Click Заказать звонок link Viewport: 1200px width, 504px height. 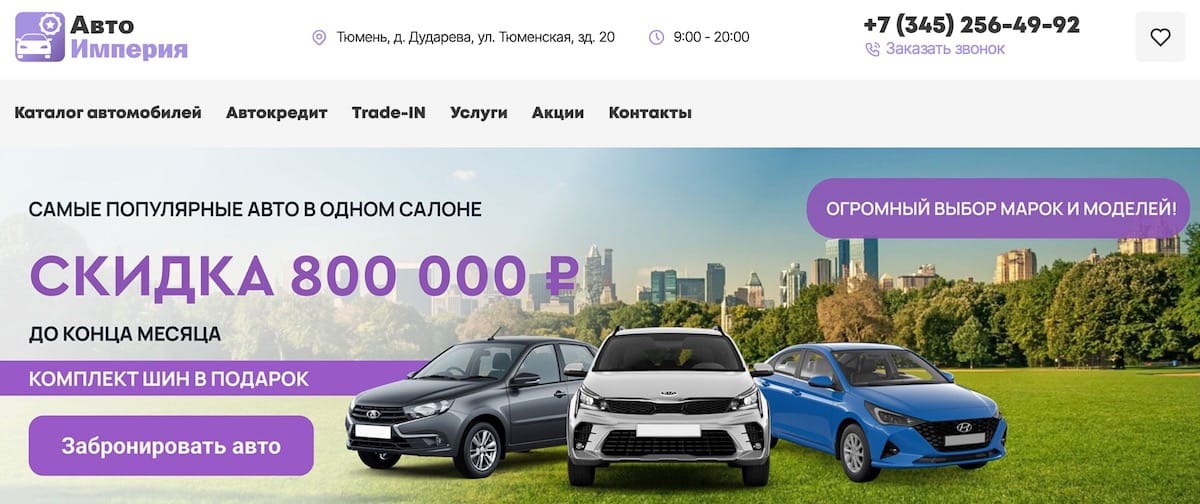(945, 48)
